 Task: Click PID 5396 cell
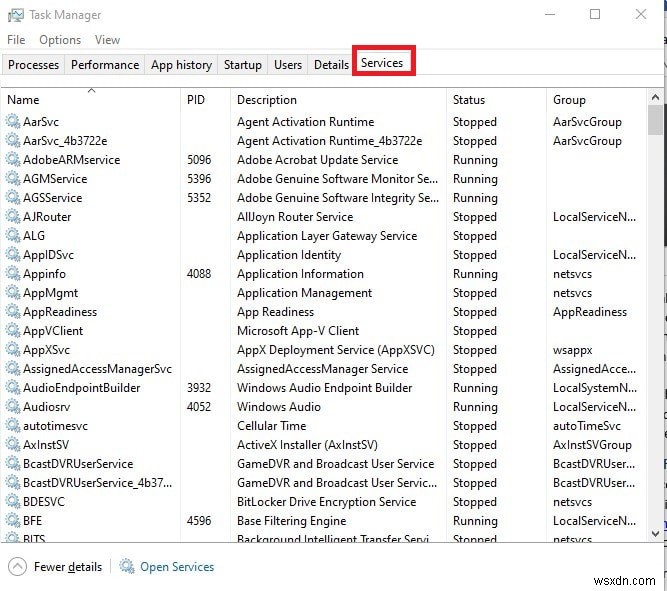(x=199, y=178)
